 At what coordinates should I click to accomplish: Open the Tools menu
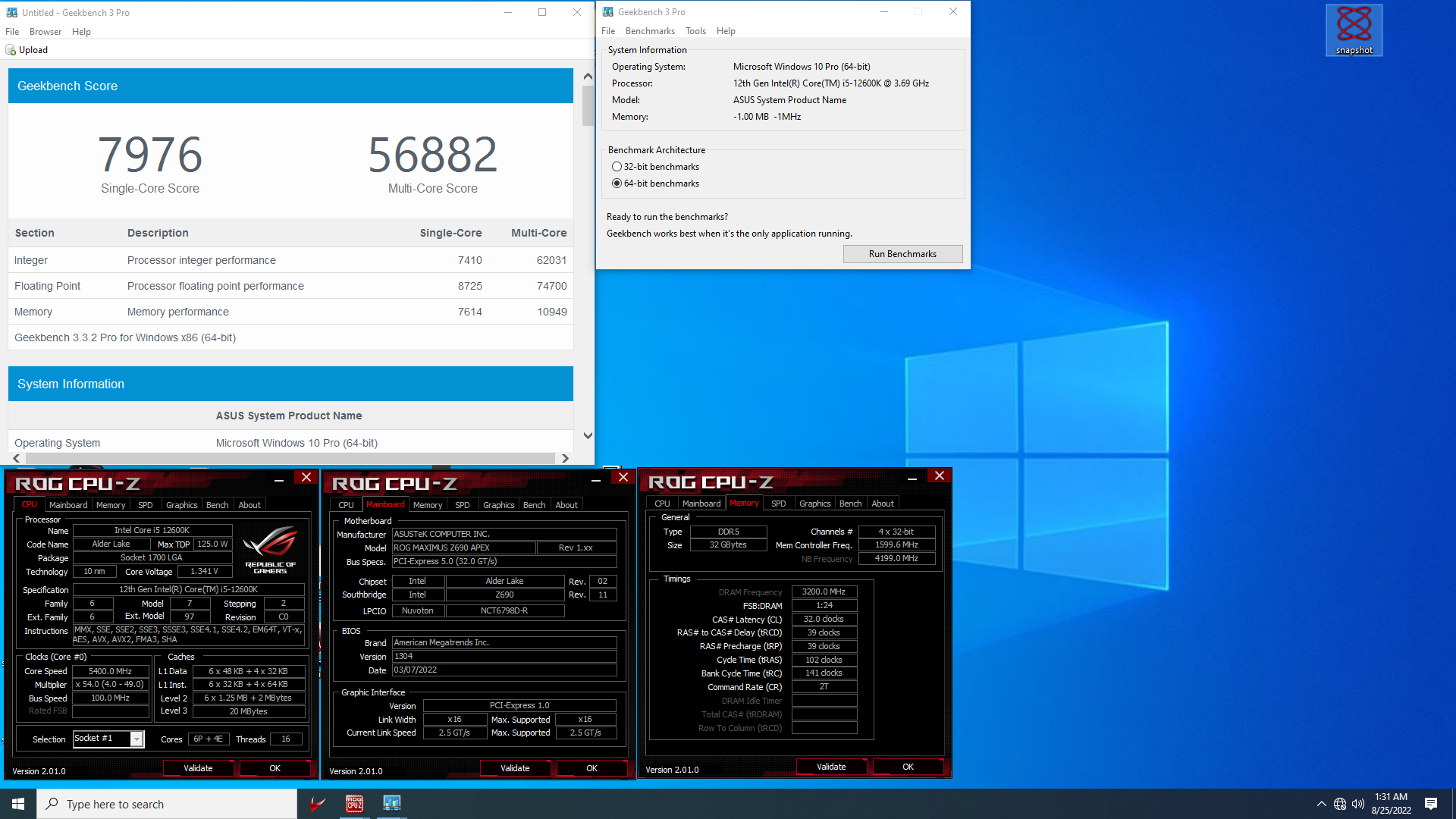(x=695, y=31)
